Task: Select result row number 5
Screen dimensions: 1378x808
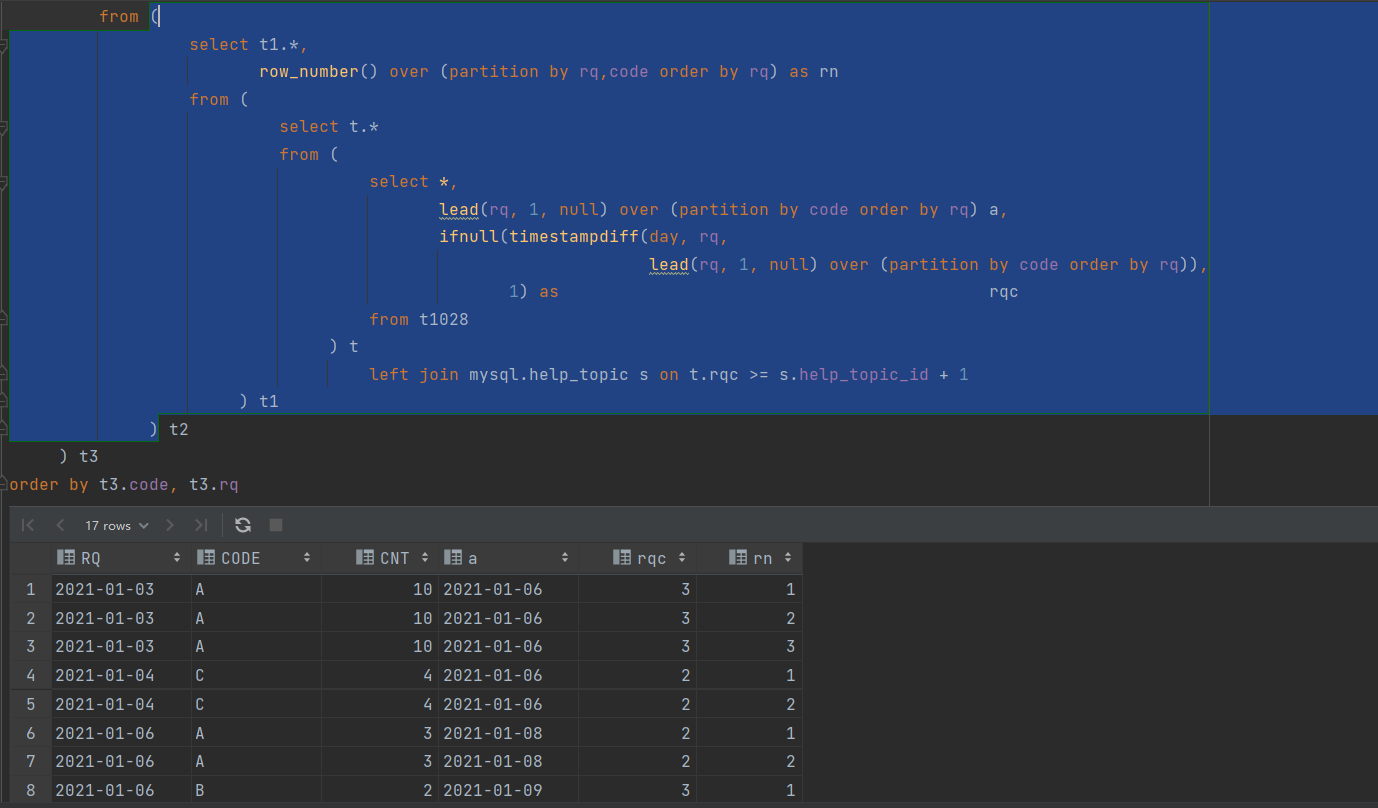Action: pyautogui.click(x=30, y=704)
